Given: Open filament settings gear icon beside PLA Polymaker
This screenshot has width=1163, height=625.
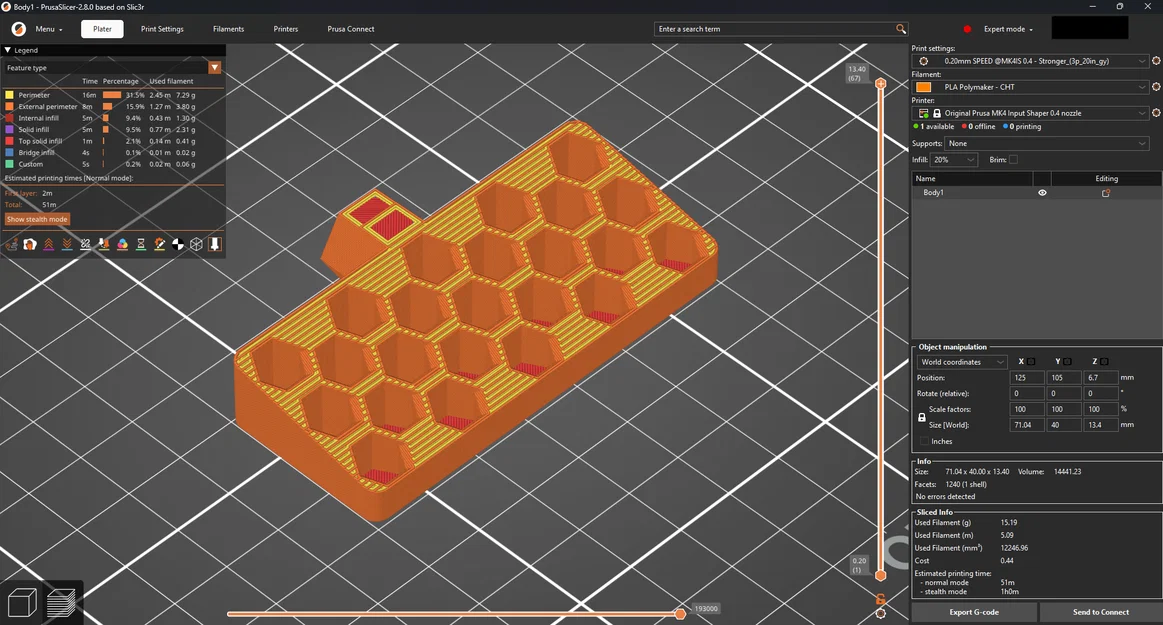Looking at the screenshot, I should tap(1156, 87).
